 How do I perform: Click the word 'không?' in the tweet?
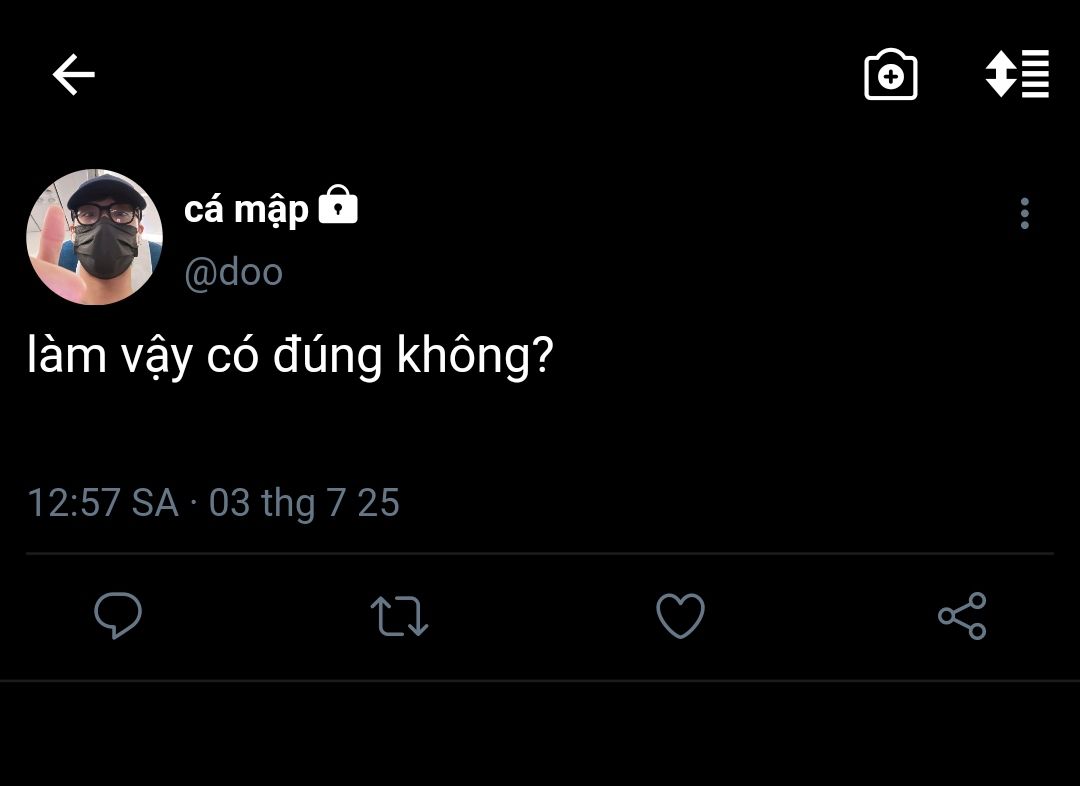point(475,357)
